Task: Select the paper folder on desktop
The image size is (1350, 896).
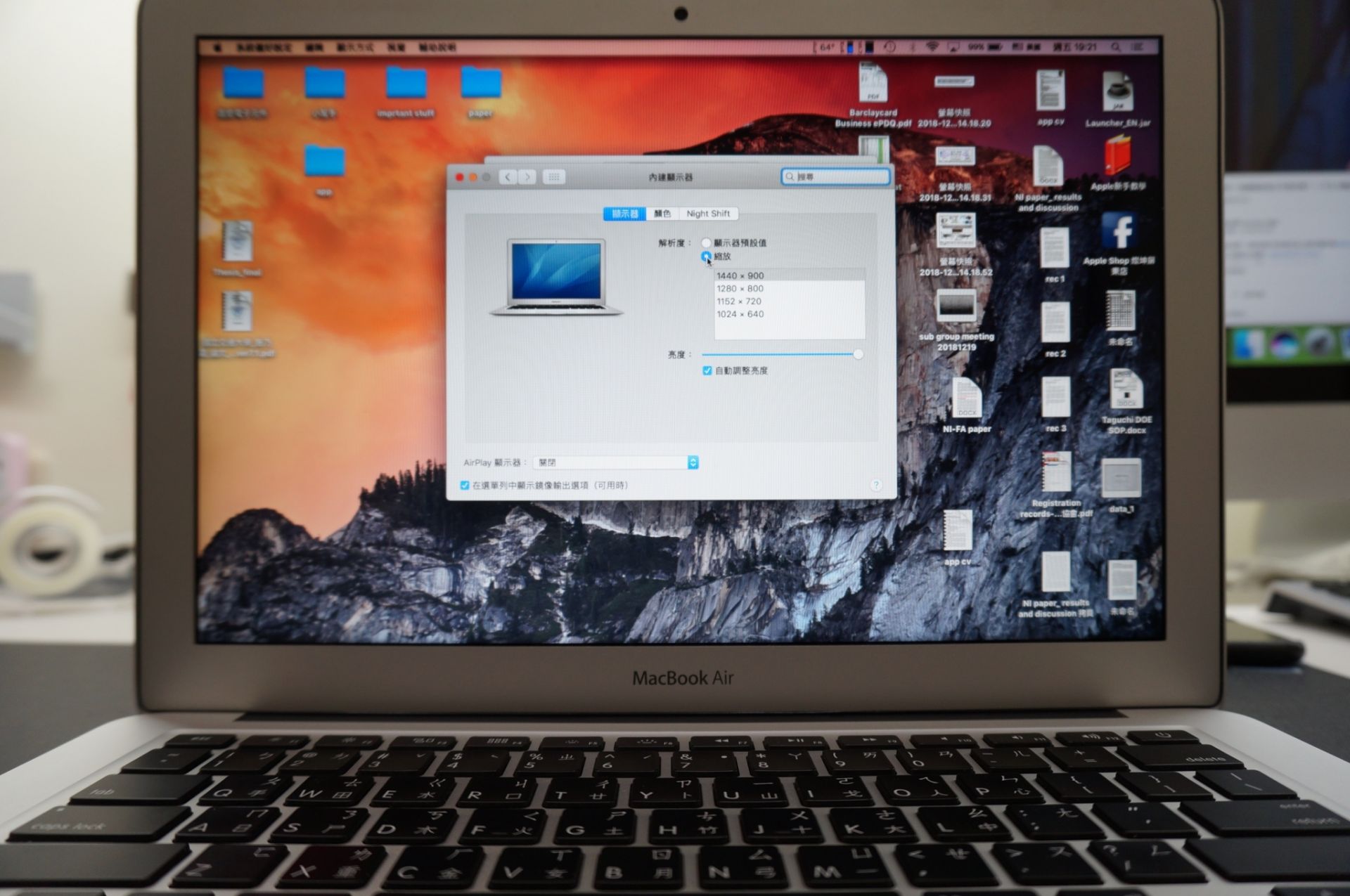Action: point(481,84)
